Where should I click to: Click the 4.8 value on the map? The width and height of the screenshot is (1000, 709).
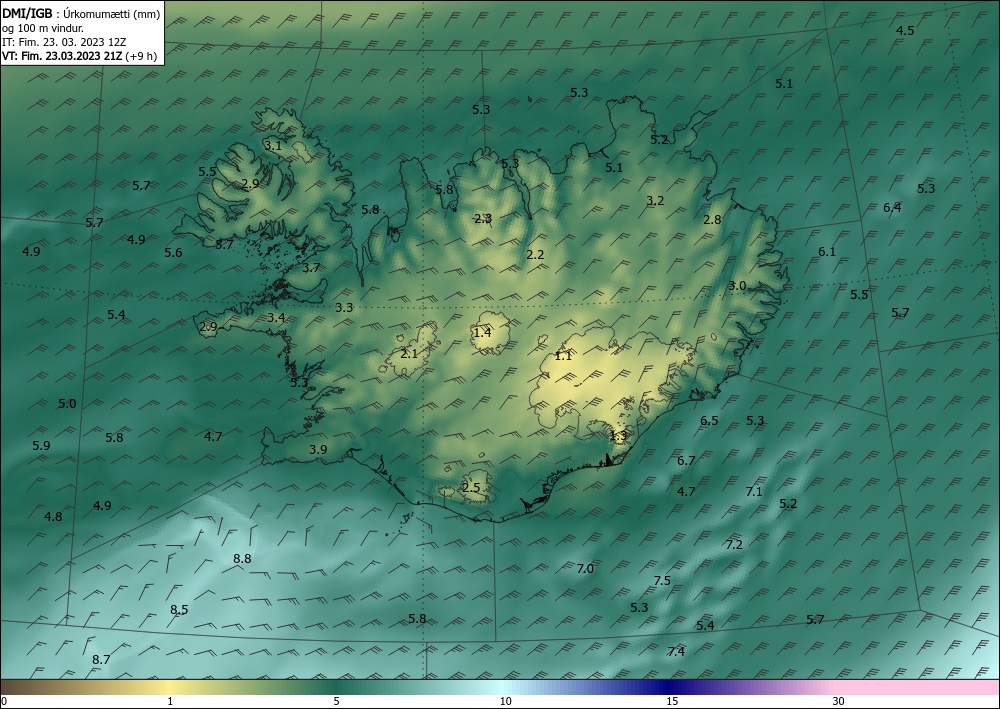tap(54, 516)
